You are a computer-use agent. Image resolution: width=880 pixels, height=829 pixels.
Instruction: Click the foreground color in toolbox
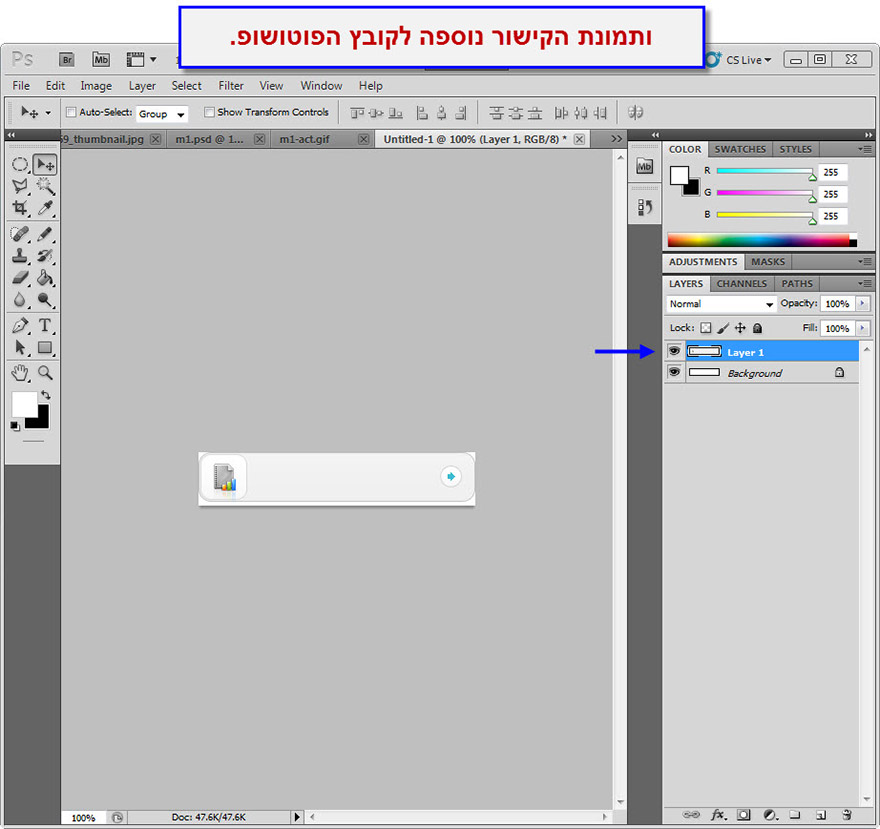24,404
